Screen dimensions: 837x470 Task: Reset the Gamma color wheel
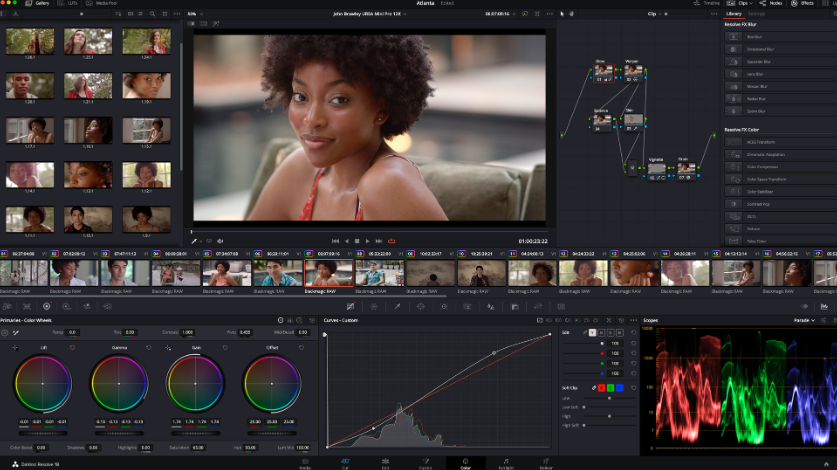pyautogui.click(x=149, y=348)
